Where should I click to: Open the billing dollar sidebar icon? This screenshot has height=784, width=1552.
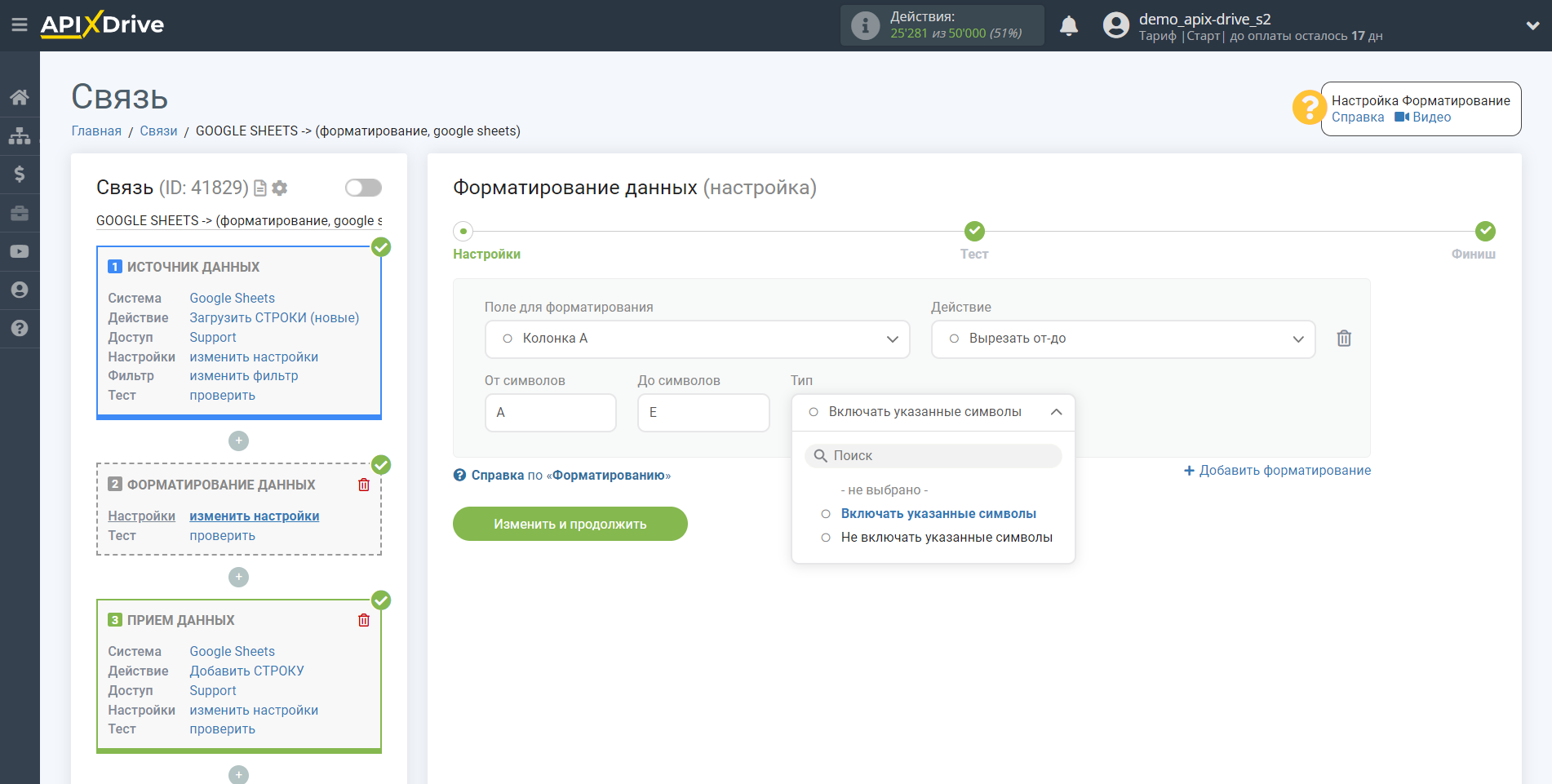(x=20, y=174)
